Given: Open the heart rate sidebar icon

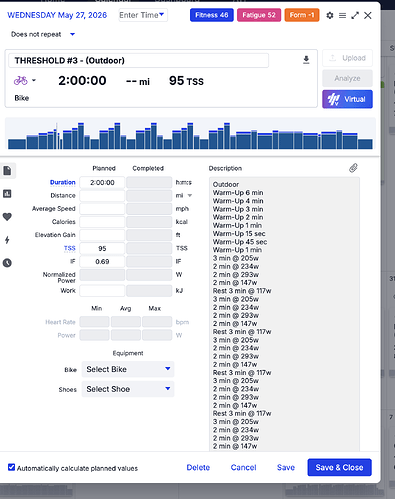Looking at the screenshot, I should (x=7, y=217).
